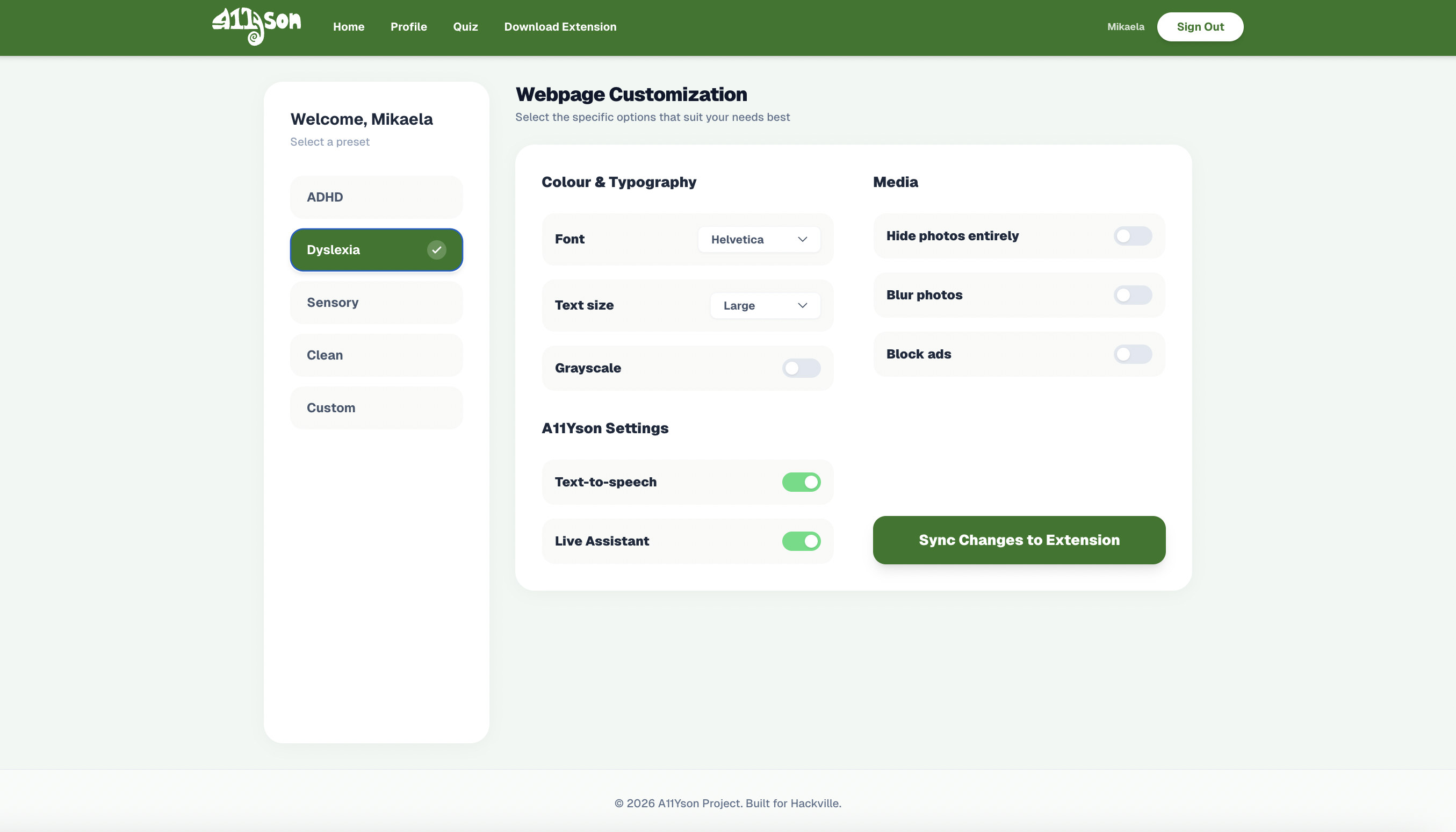The height and width of the screenshot is (832, 1456).
Task: Switch on Blur photos
Action: tap(1132, 295)
